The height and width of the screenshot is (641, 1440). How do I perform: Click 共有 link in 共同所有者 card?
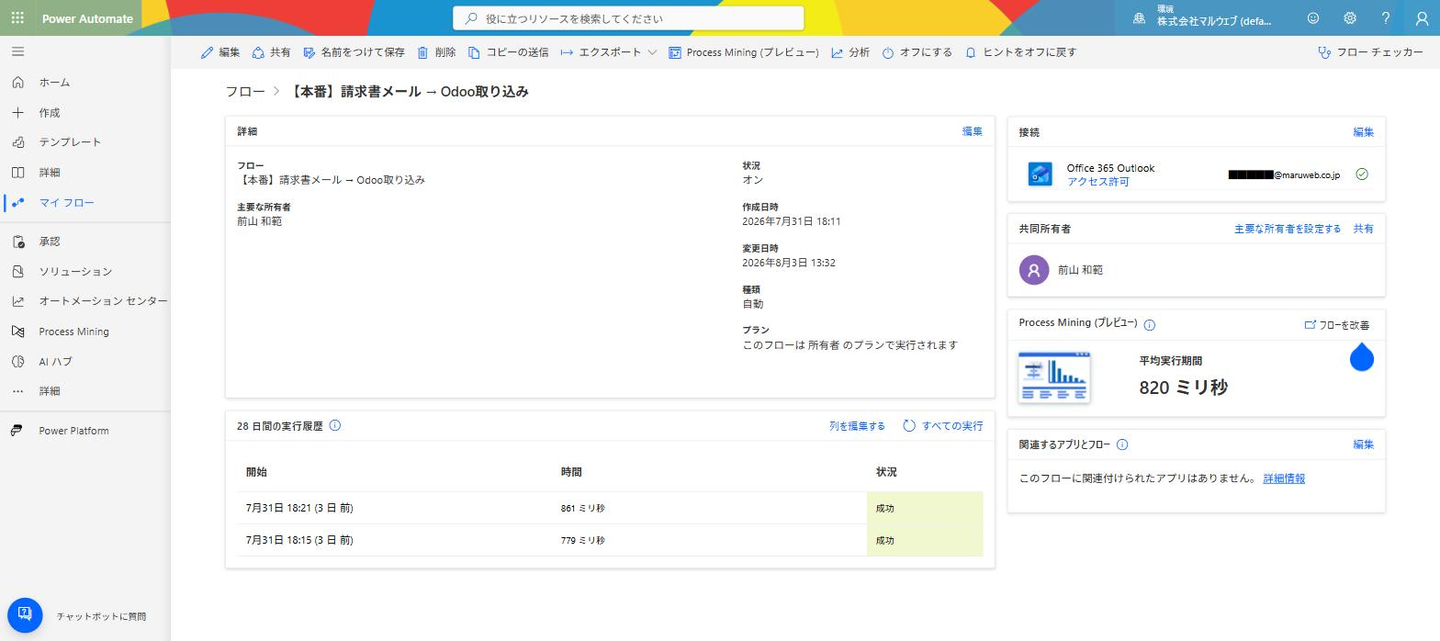tap(1363, 229)
